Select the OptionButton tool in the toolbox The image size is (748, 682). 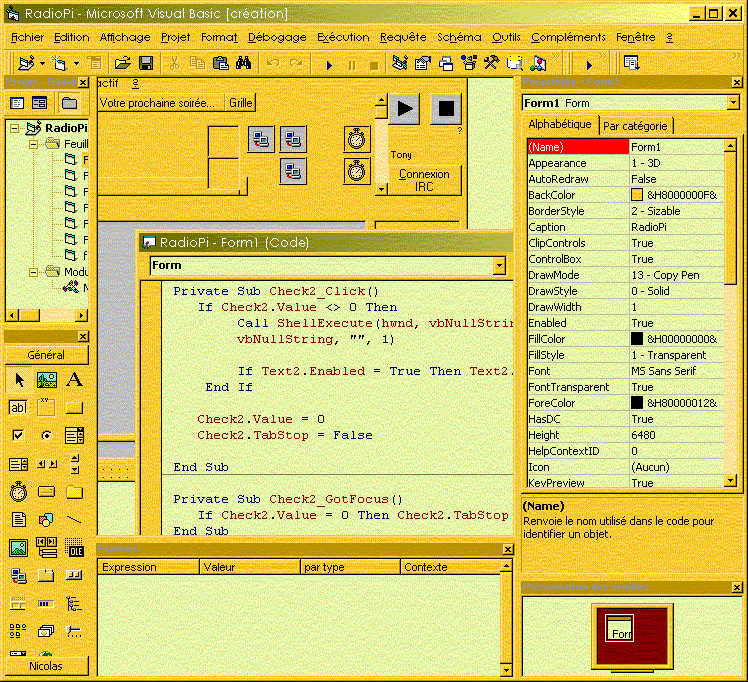pos(46,435)
